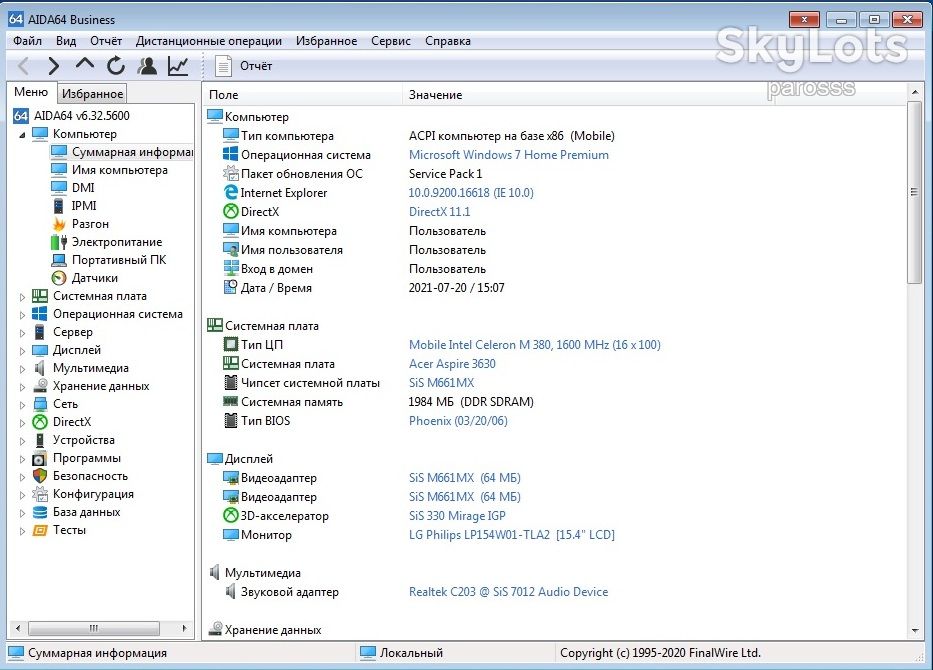Click the Разгон flame icon
The height and width of the screenshot is (670, 933).
coord(59,224)
